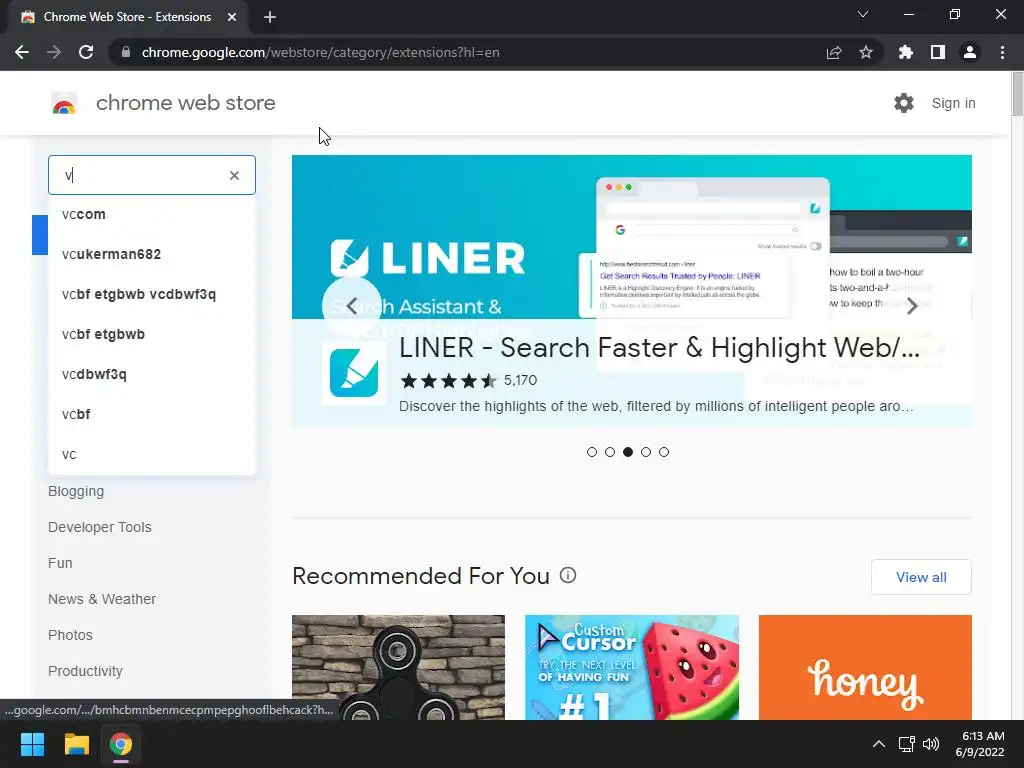This screenshot has height=768, width=1024.
Task: Open the Windows Start menu
Action: 32,744
